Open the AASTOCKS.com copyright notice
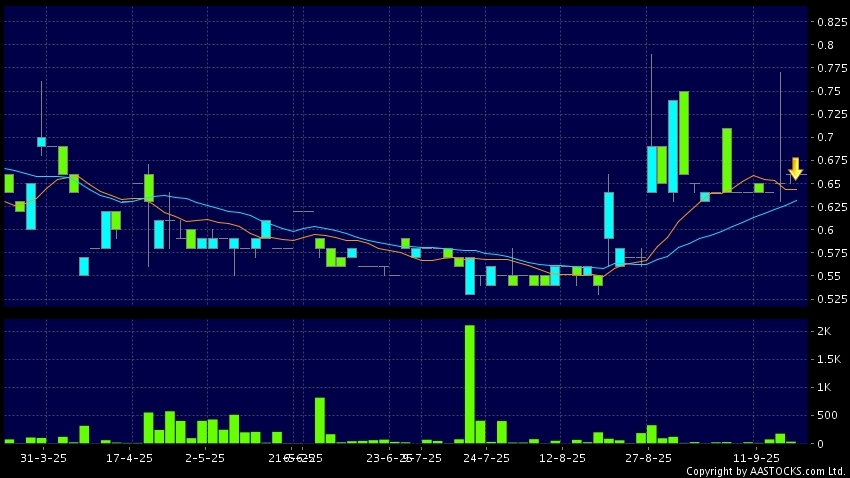Viewport: 850px width, 478px height. (765, 471)
